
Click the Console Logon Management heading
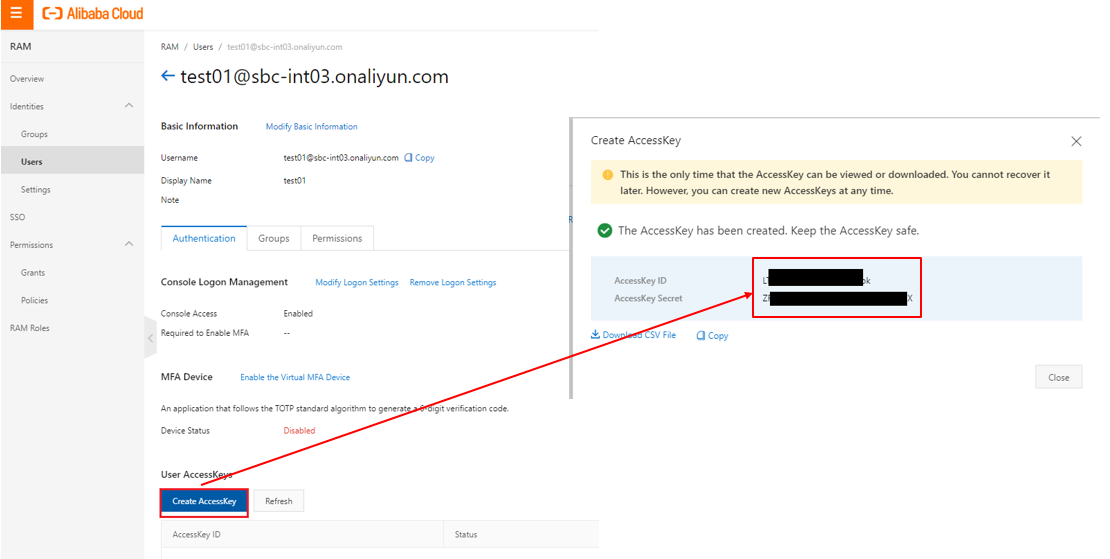(224, 282)
